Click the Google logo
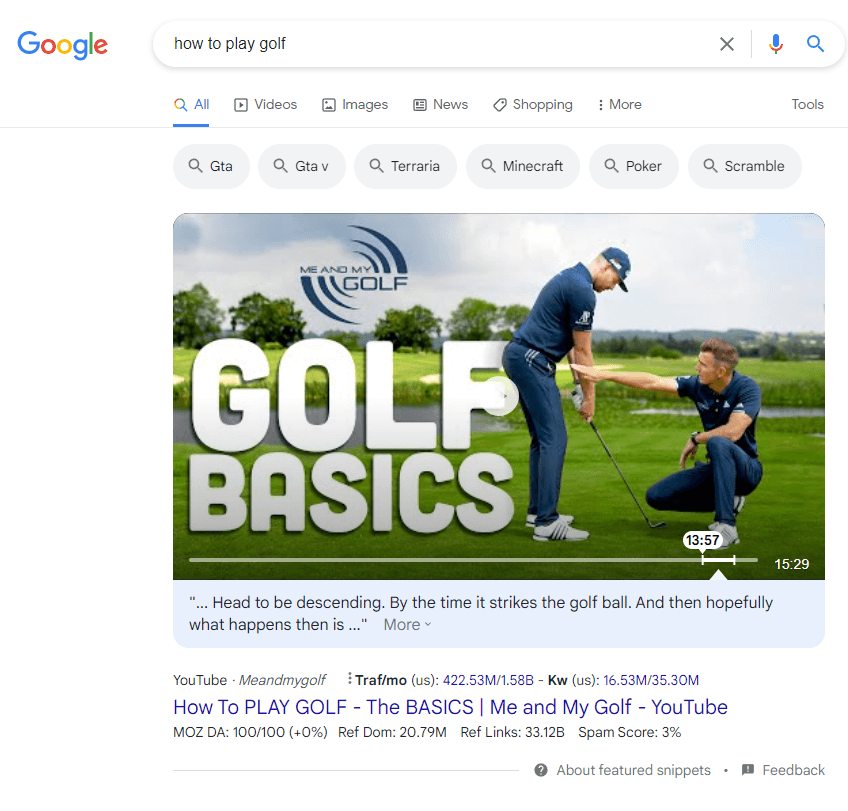 [x=62, y=45]
